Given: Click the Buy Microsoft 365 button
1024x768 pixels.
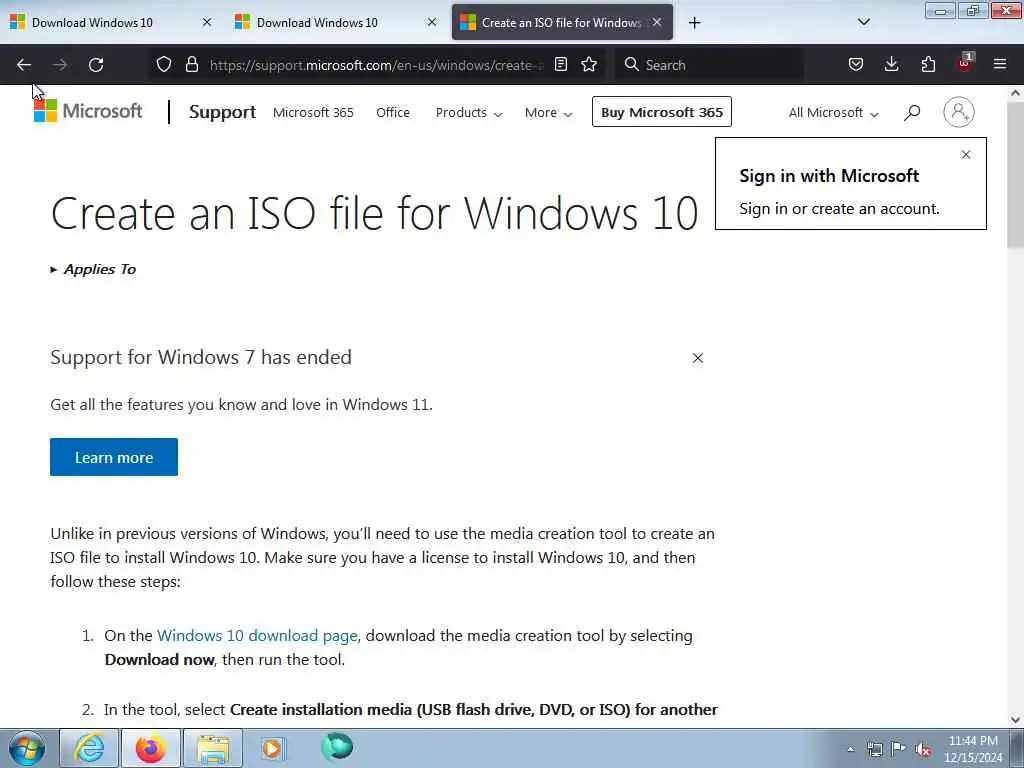Looking at the screenshot, I should coord(662,112).
